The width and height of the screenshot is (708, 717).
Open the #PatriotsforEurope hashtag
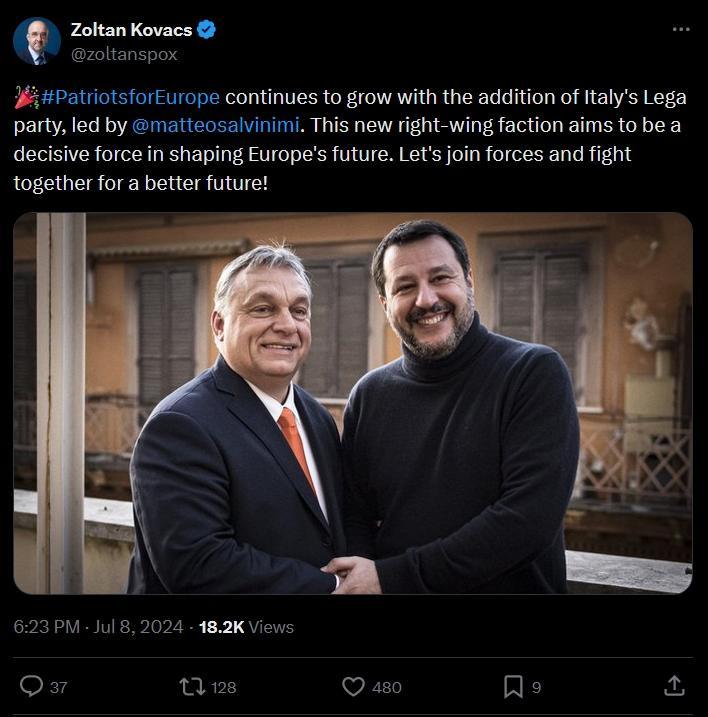tap(131, 98)
